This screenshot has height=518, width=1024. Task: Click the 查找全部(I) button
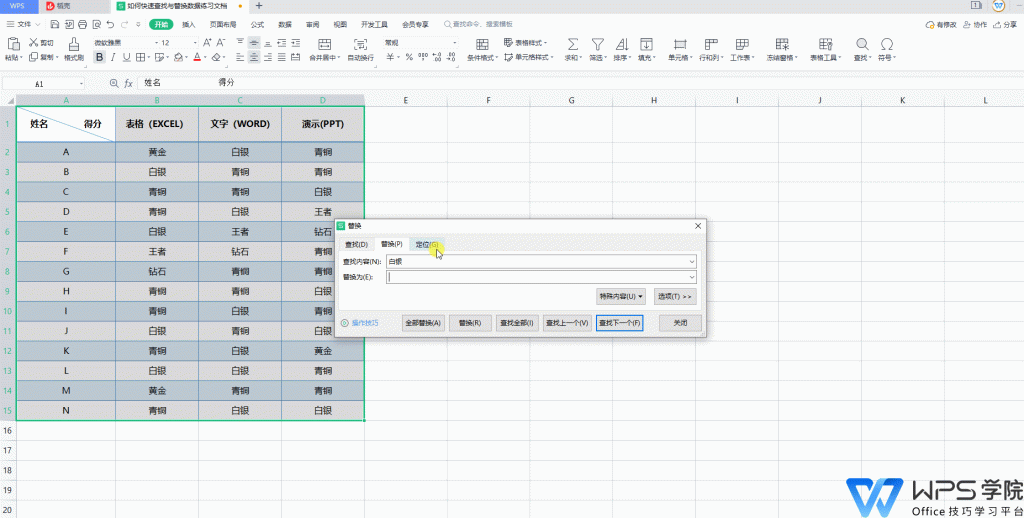point(517,323)
